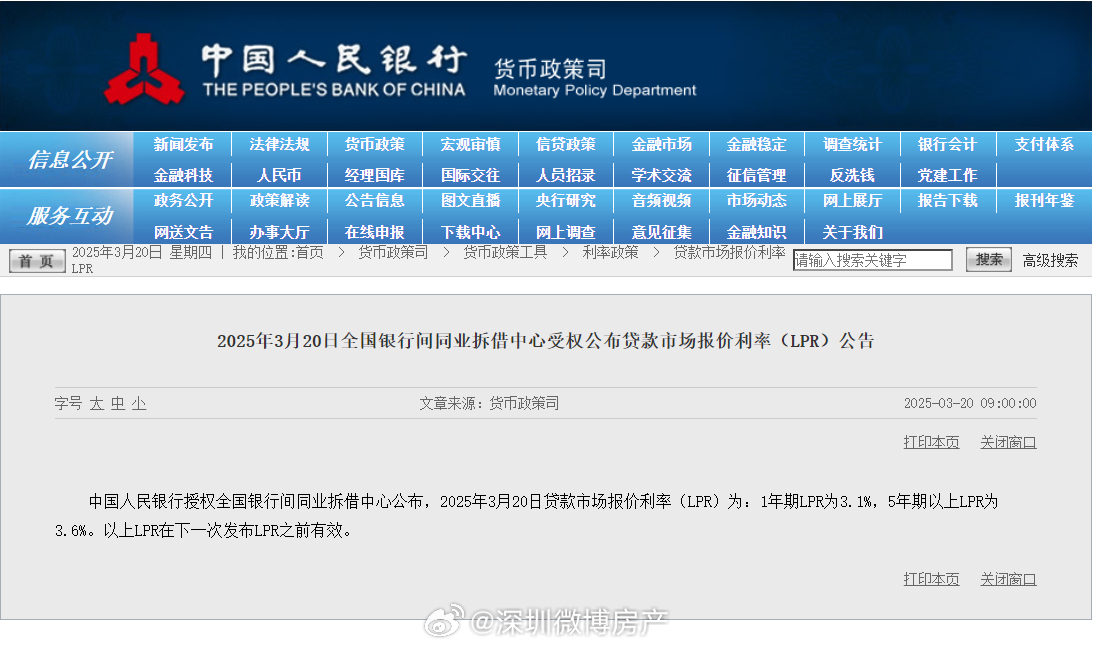Click upper 打印本页 print link

click(x=931, y=442)
